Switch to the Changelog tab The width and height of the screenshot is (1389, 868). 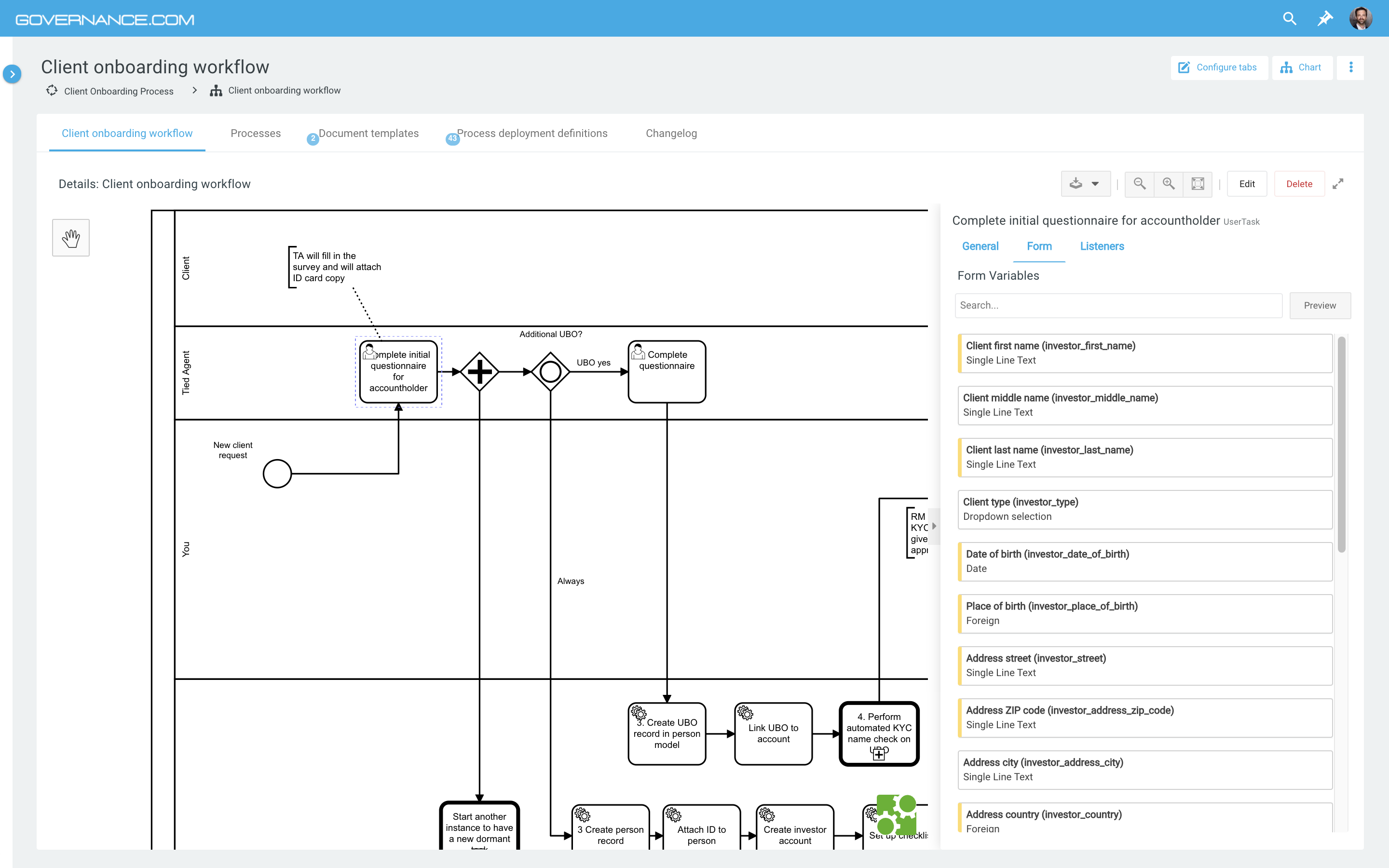tap(671, 133)
